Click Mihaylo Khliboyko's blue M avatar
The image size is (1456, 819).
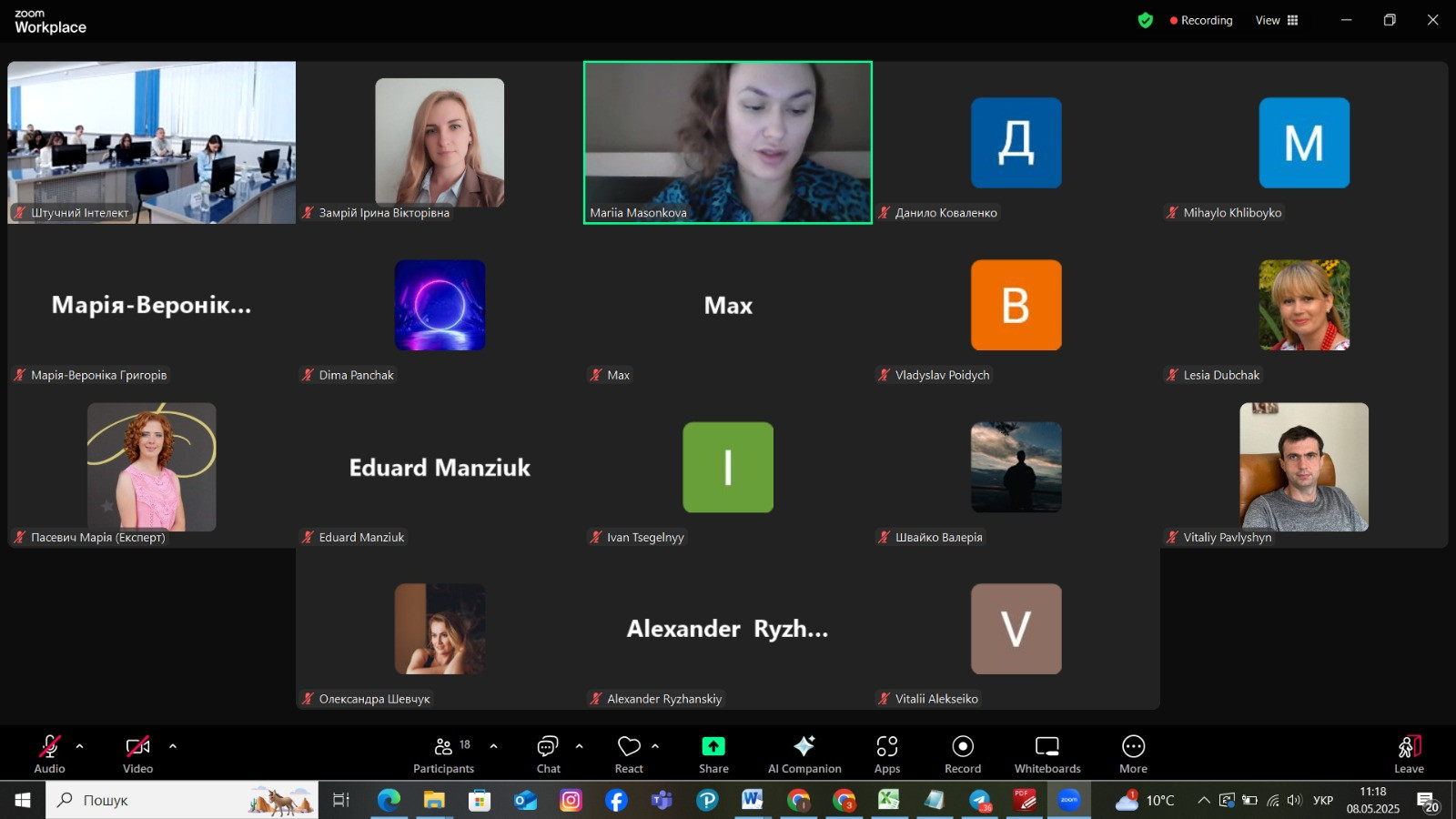pyautogui.click(x=1304, y=143)
